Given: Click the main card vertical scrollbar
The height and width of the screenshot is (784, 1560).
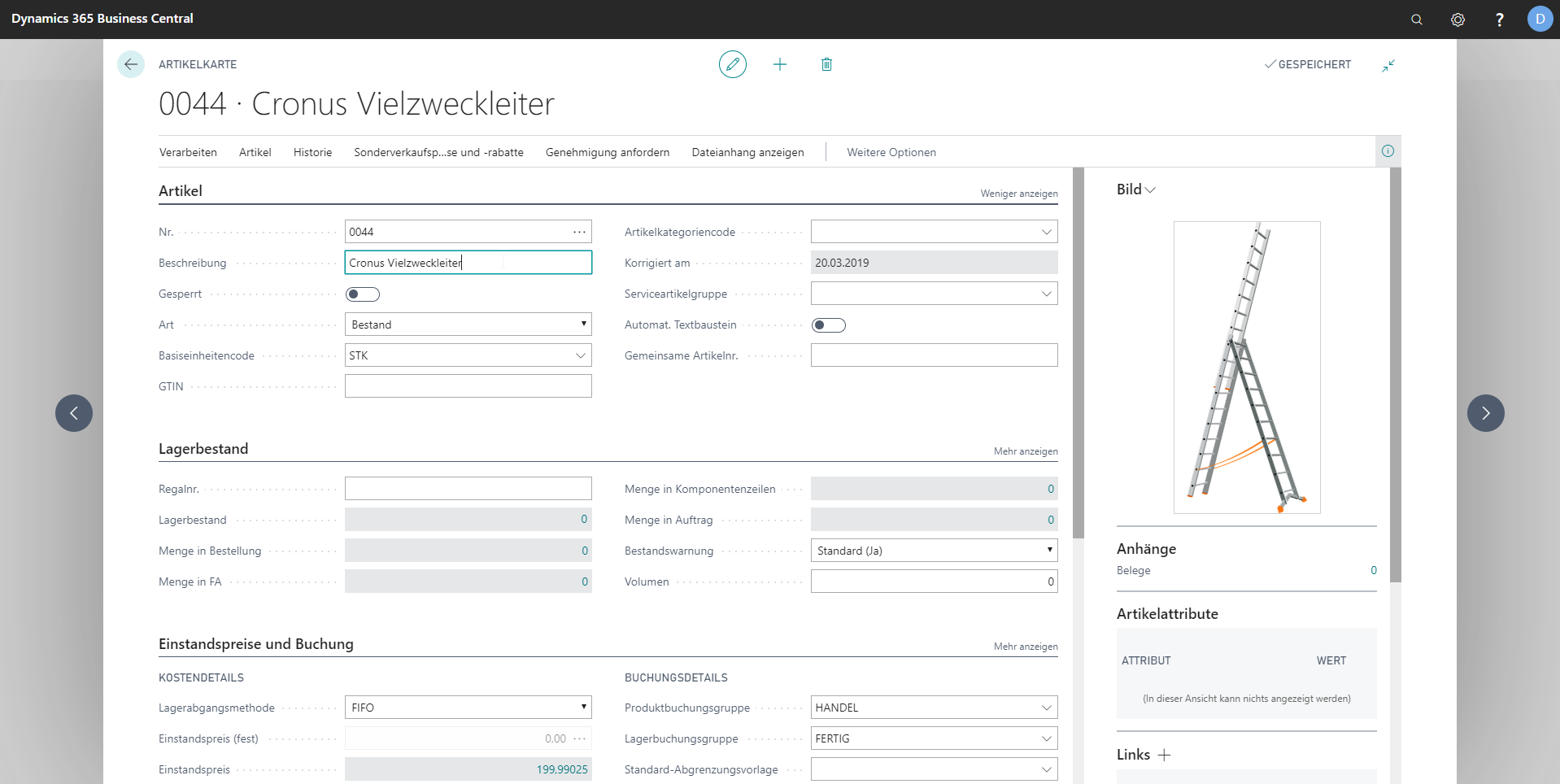Looking at the screenshot, I should [1078, 353].
